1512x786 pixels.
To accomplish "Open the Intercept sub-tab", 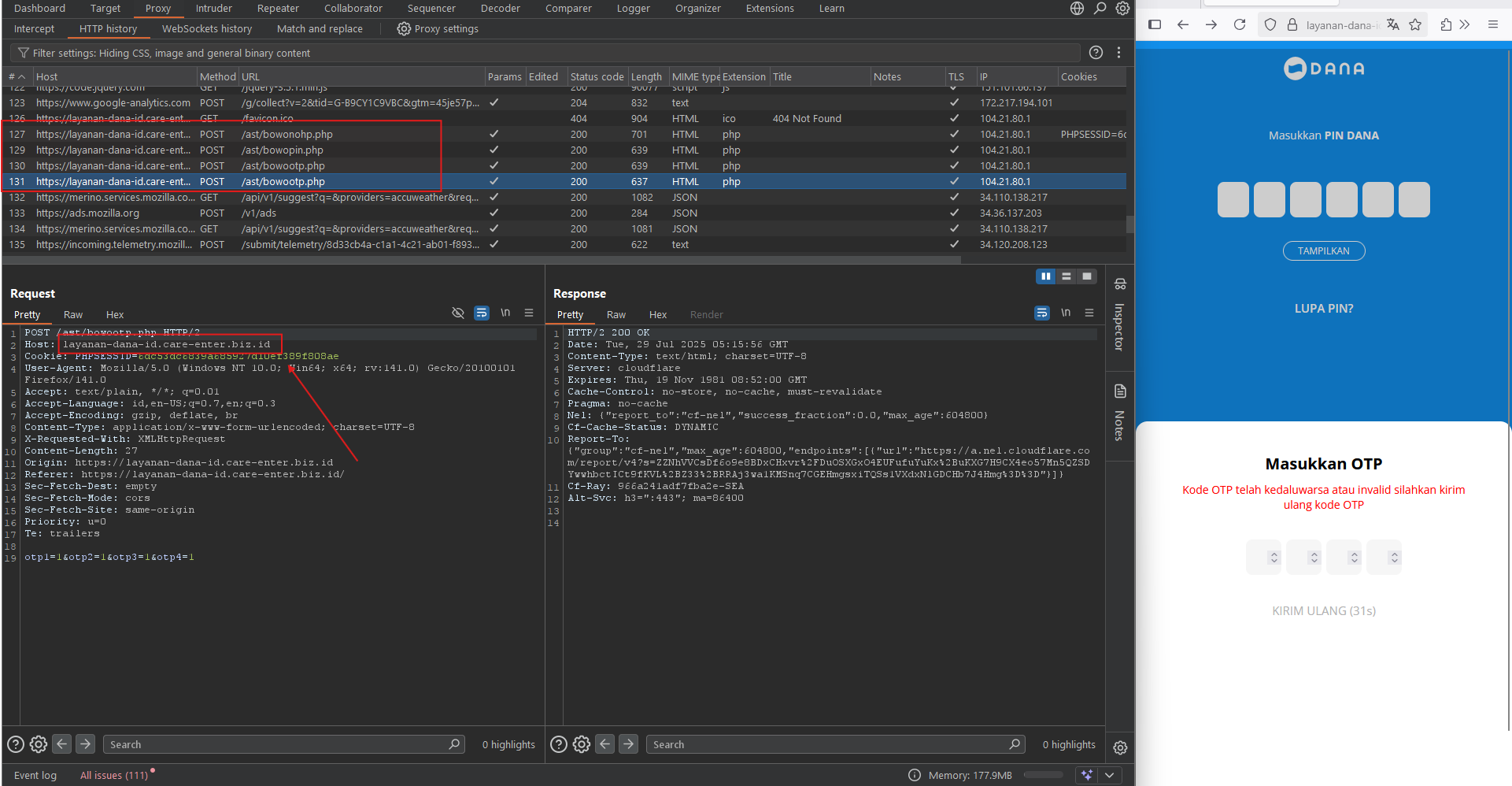I will [x=34, y=28].
